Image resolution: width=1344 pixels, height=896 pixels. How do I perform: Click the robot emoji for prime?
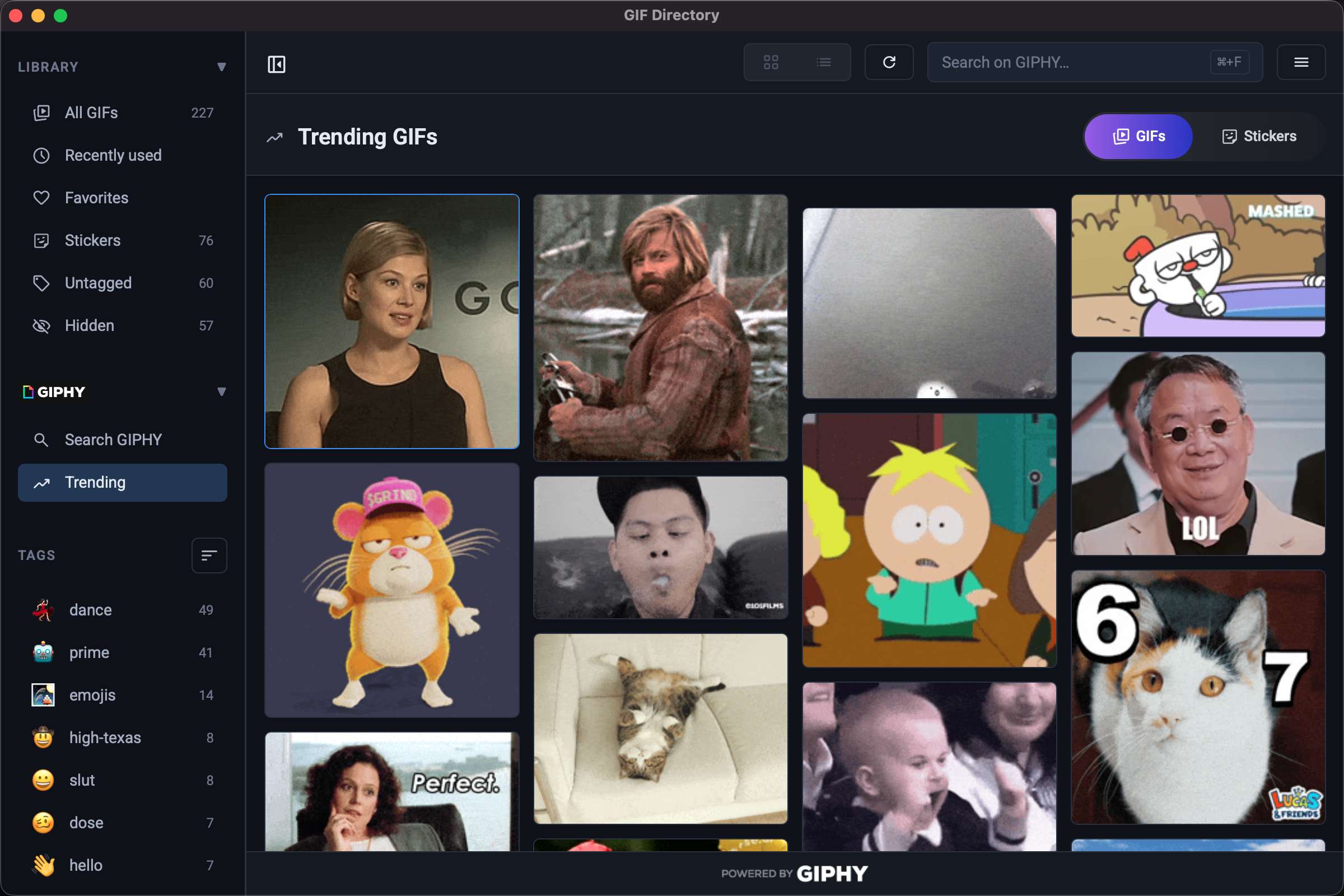click(x=43, y=652)
